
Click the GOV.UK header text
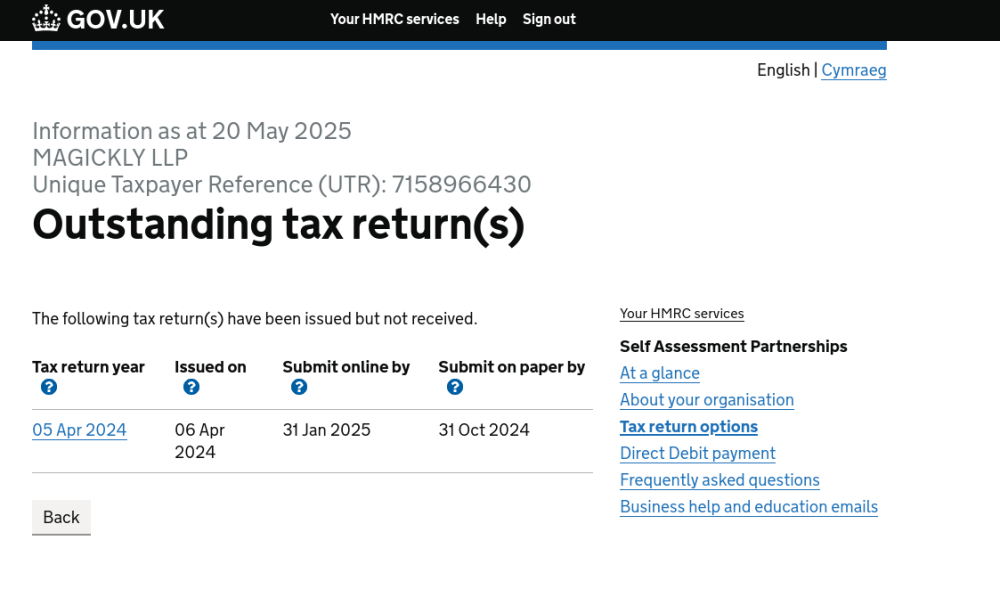tap(115, 19)
